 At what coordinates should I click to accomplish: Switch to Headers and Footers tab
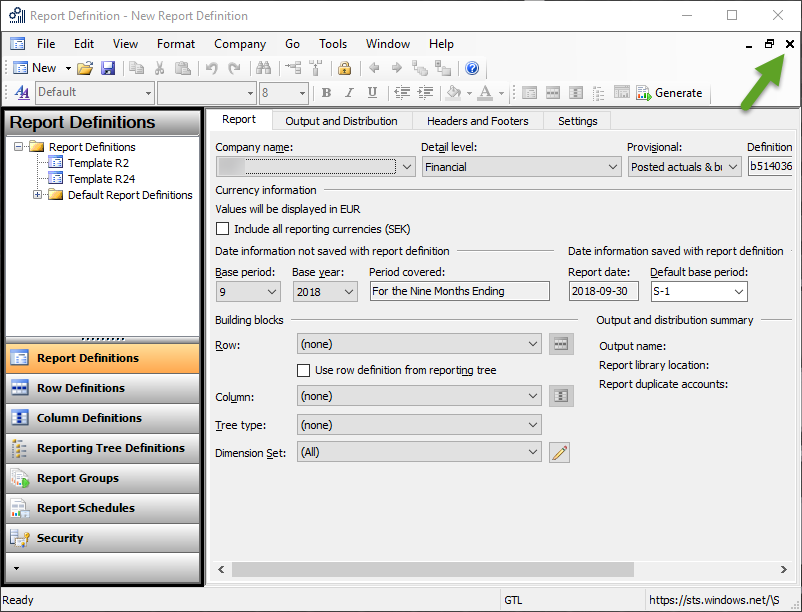click(478, 121)
